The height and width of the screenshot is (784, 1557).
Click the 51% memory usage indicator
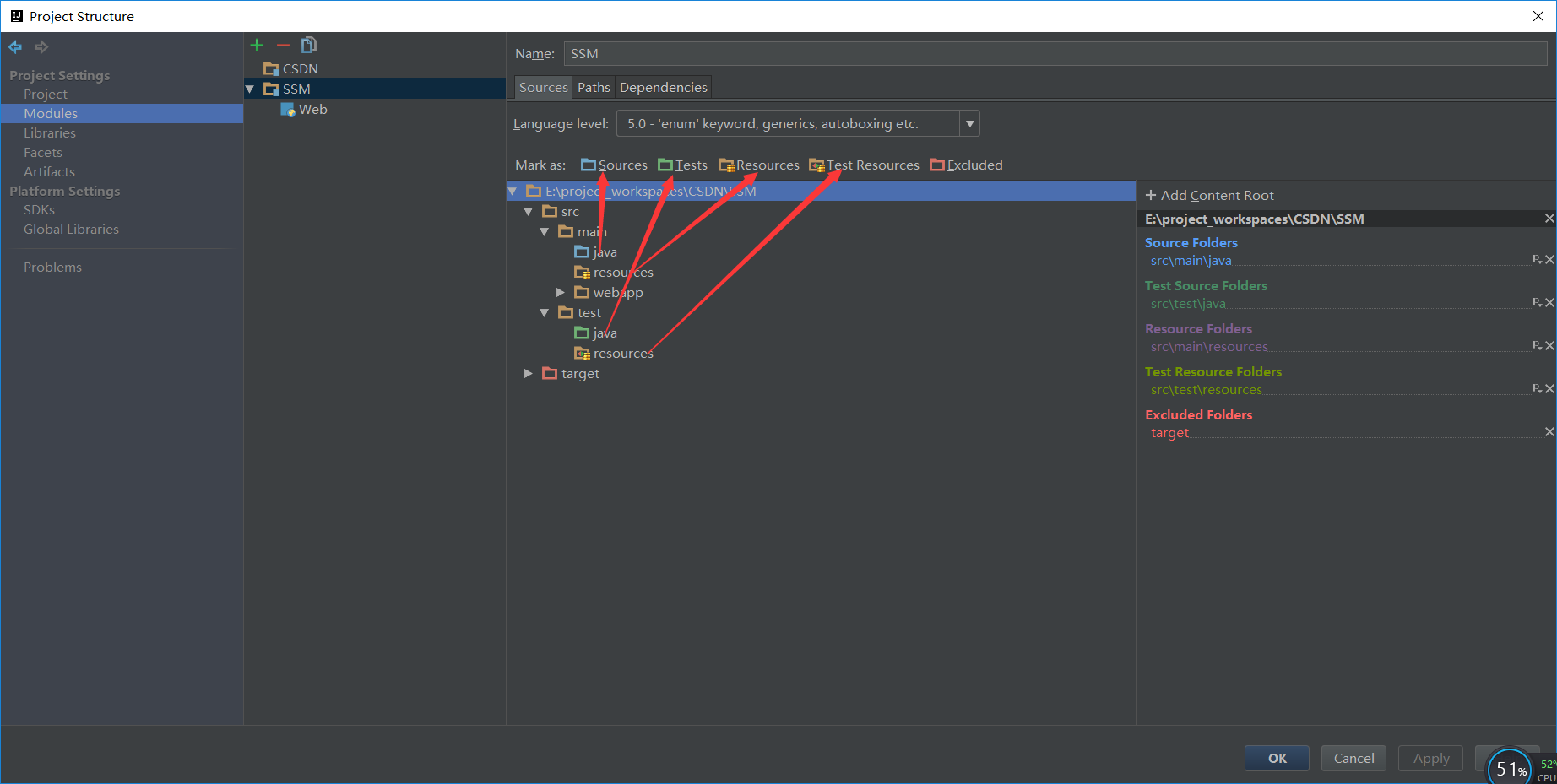point(1508,766)
